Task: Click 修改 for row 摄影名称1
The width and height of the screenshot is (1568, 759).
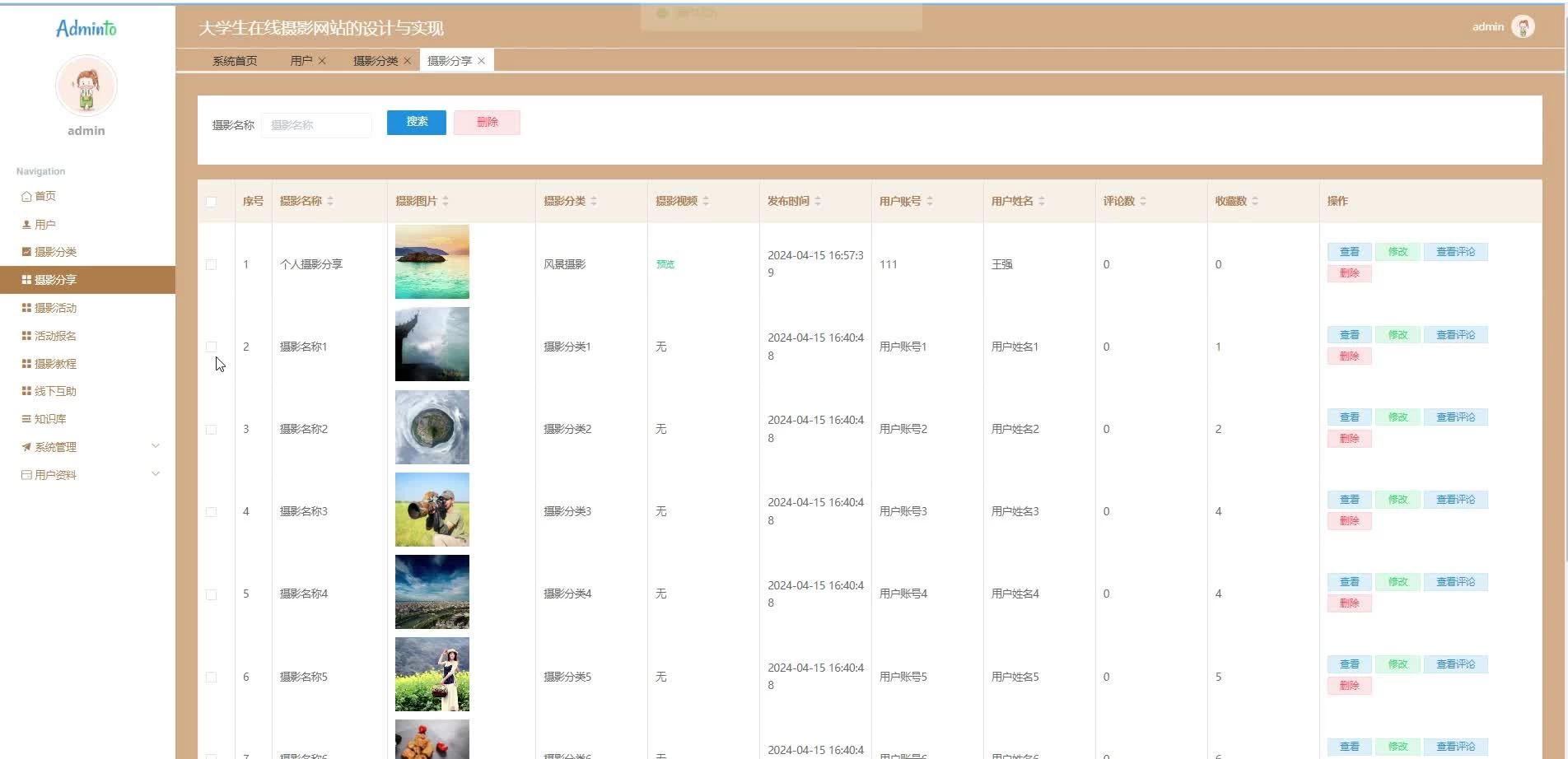Action: point(1398,335)
